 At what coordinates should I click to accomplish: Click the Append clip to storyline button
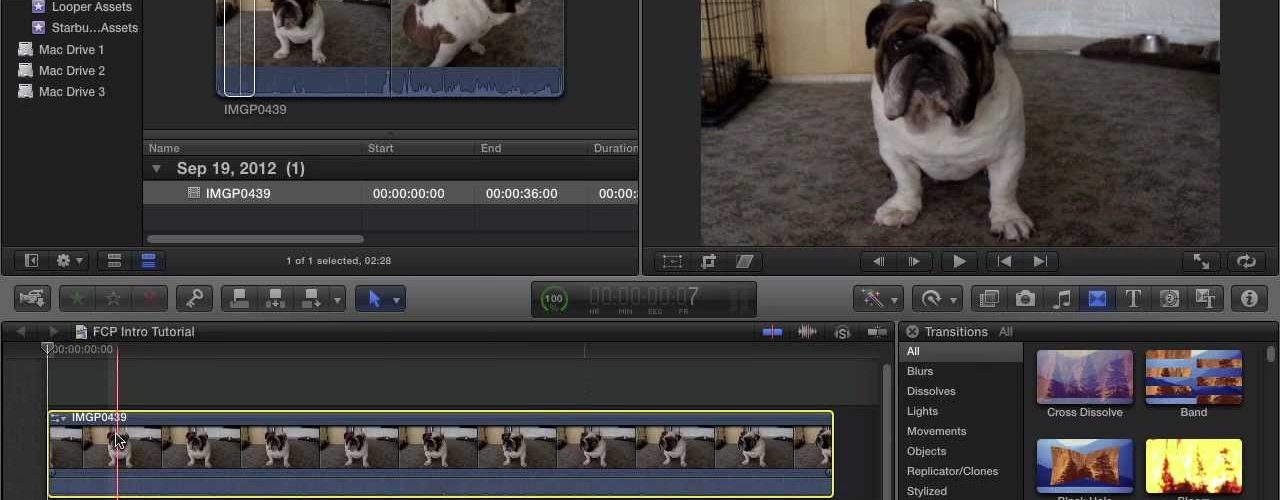pyautogui.click(x=311, y=298)
